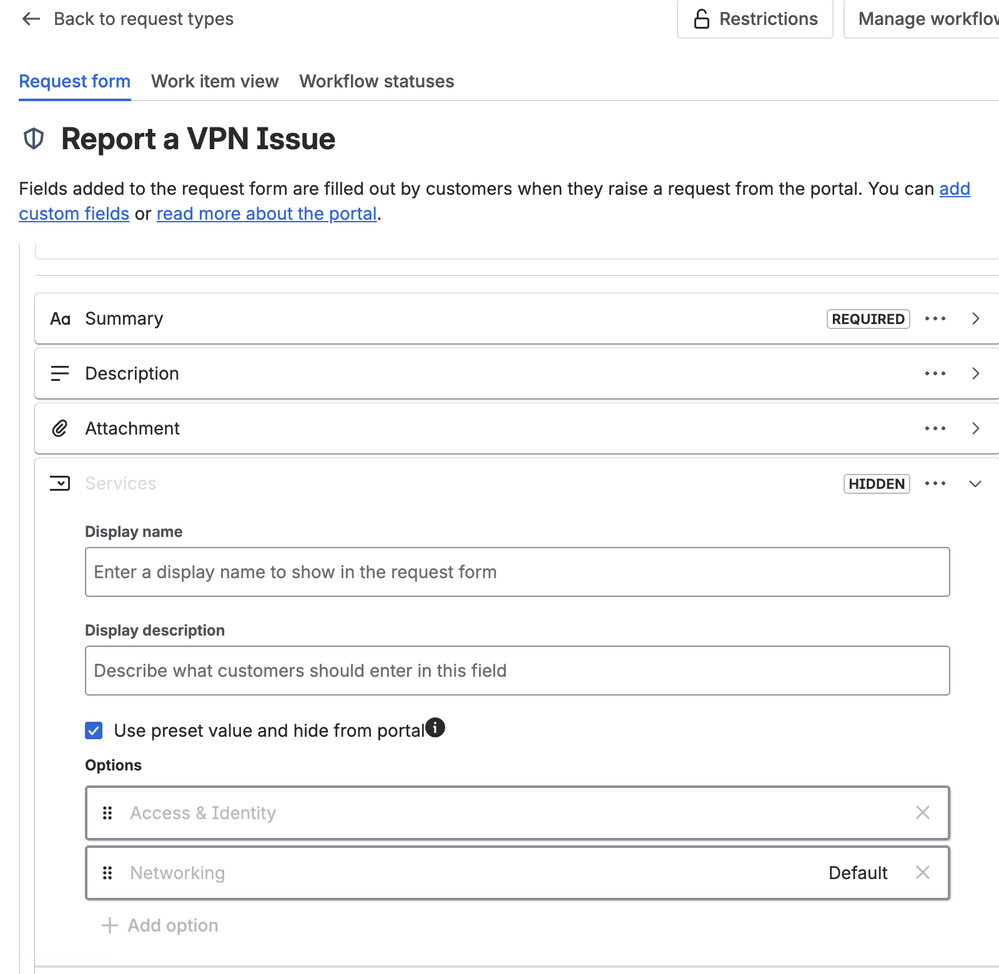The image size is (999, 974).
Task: Expand the Attachment field row
Action: [x=975, y=428]
